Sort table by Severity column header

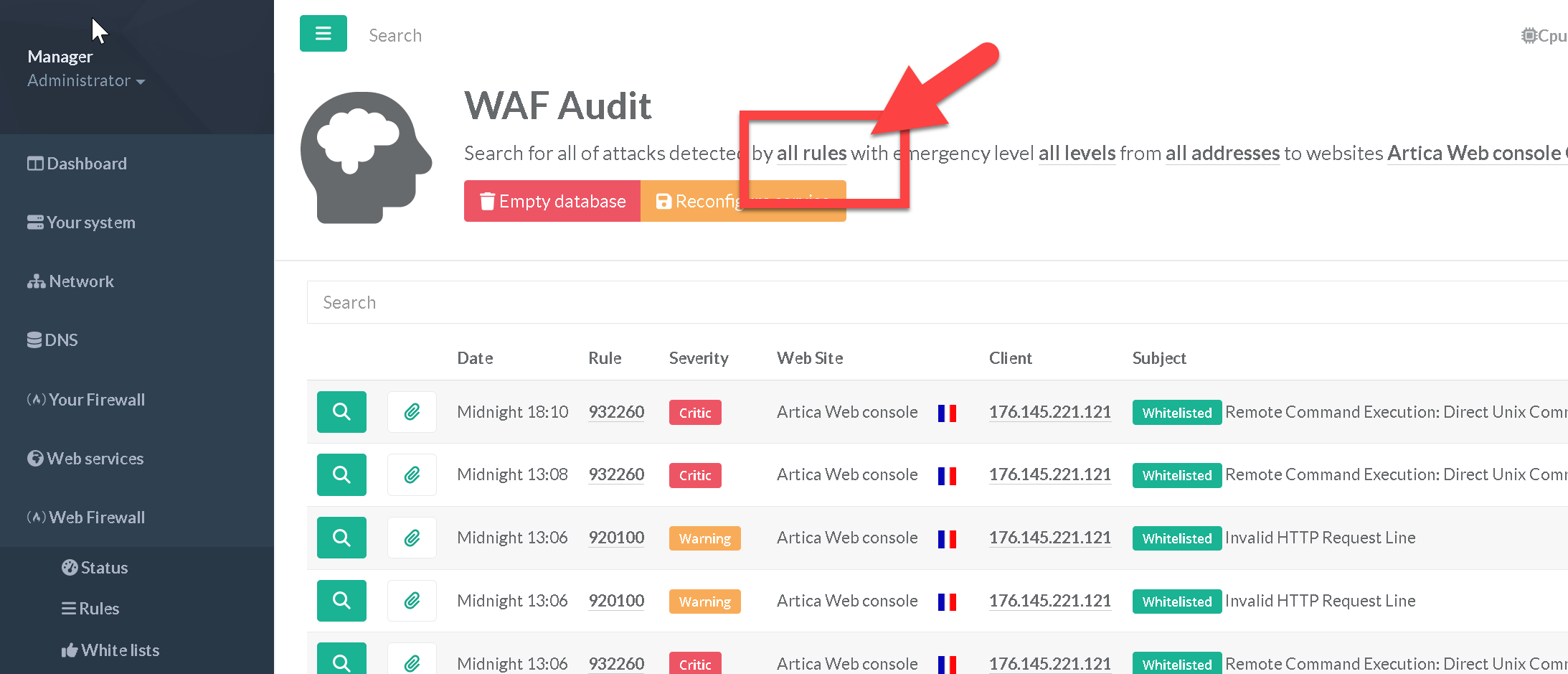(x=699, y=358)
